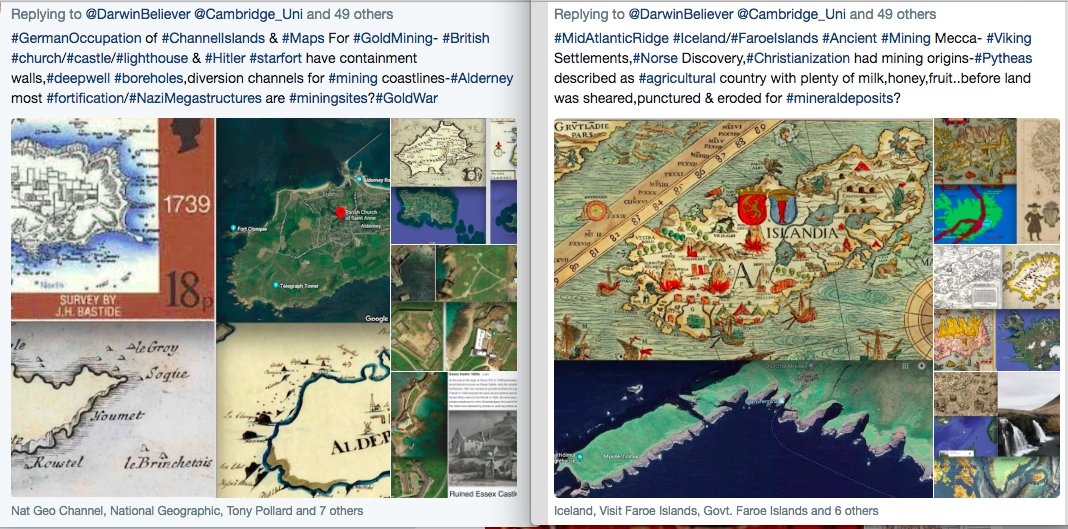1068x529 pixels.
Task: Click tagged users 'Iceland, Visit Faroe Islands' line
Action: 717,510
